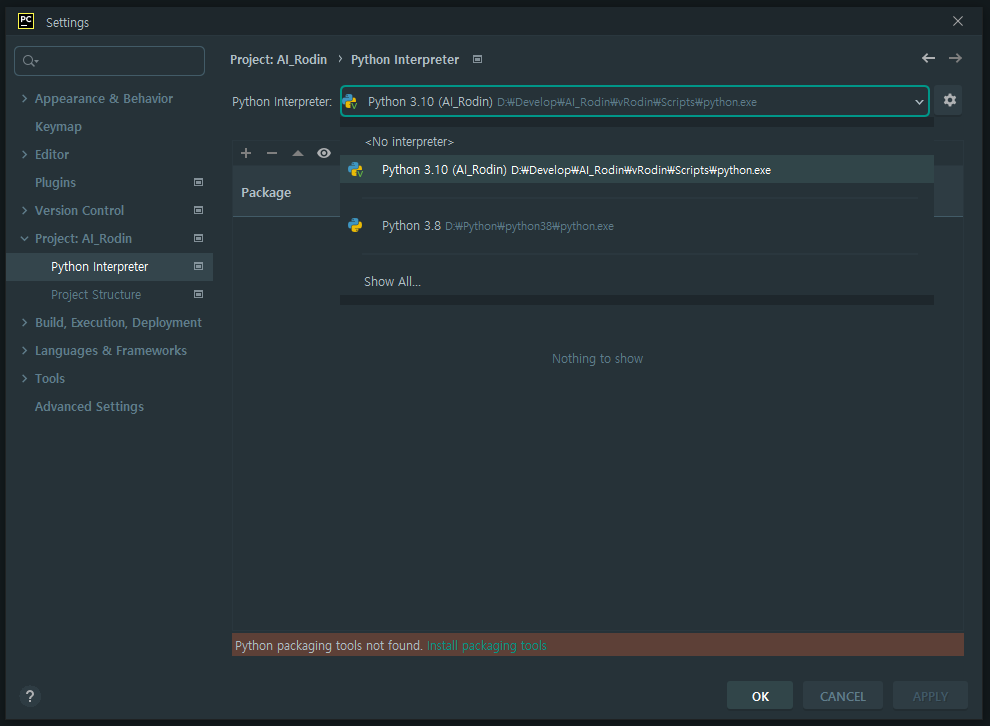
Task: Click the Package column header
Action: coord(266,193)
